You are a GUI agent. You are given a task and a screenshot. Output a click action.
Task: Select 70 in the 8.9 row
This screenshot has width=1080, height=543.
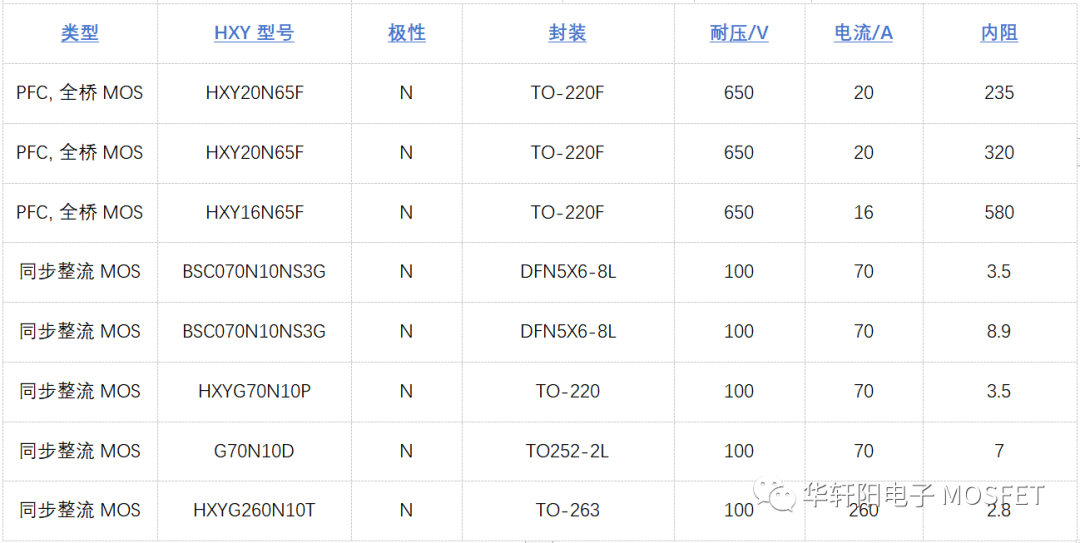[x=863, y=331]
